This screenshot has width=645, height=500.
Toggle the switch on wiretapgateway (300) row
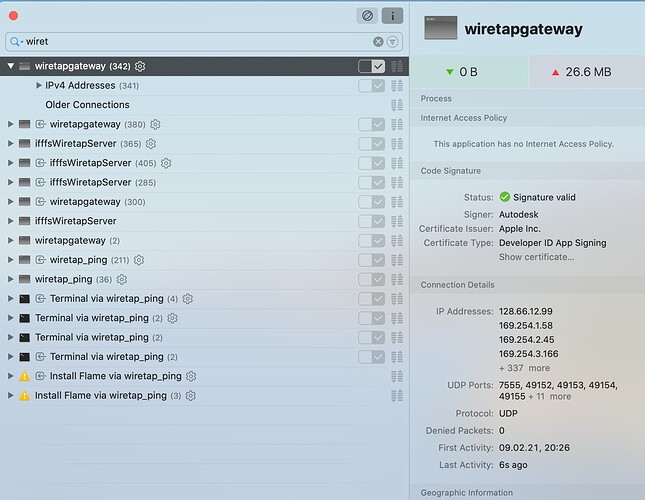click(371, 201)
